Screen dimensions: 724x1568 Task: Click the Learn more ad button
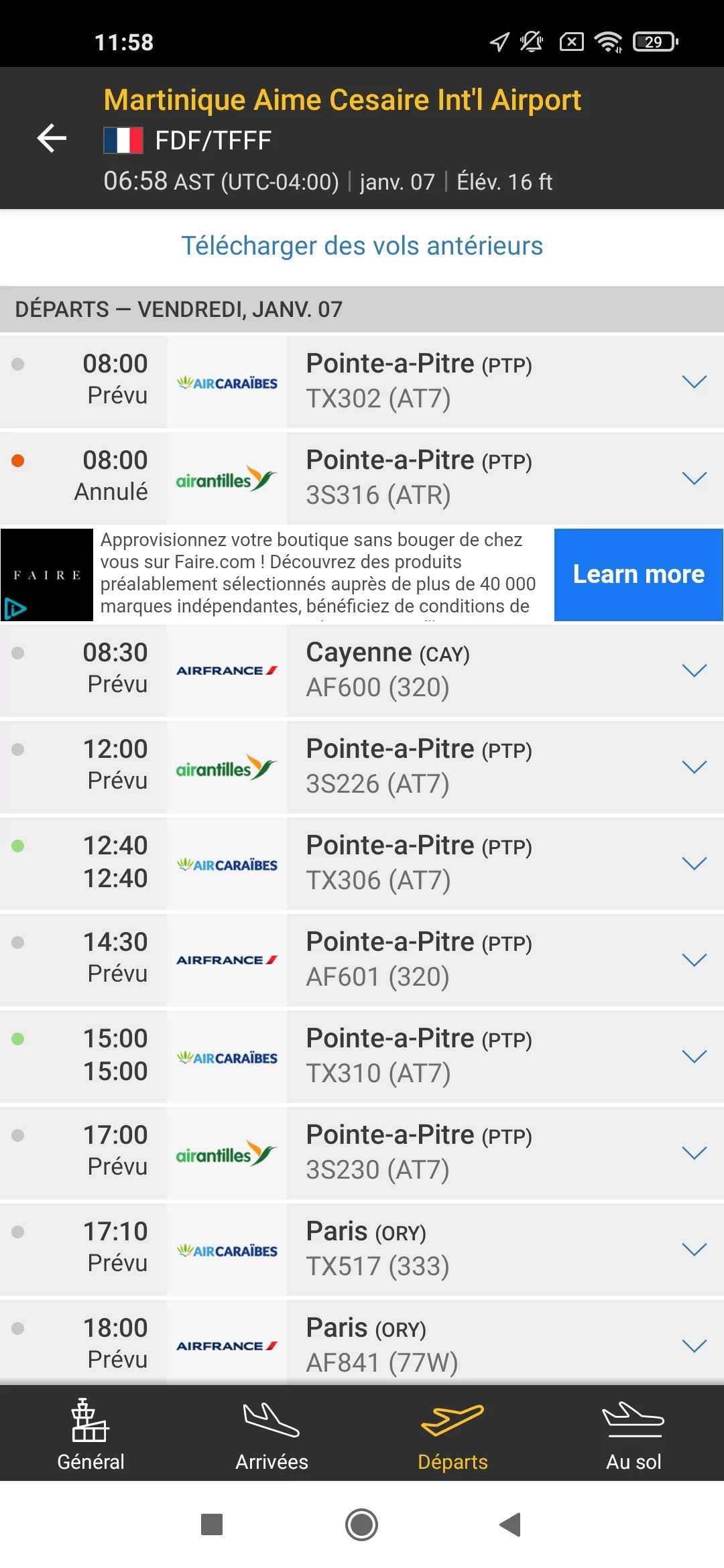point(639,575)
